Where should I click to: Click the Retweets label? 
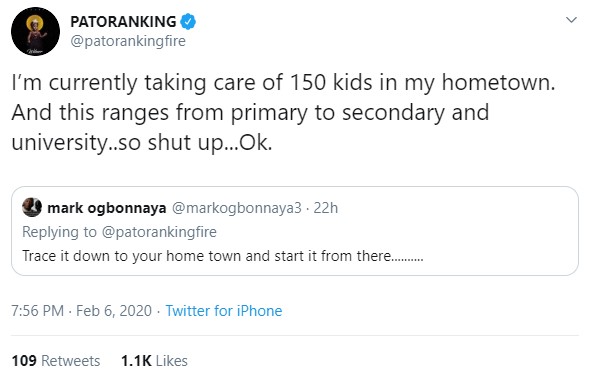click(x=71, y=361)
